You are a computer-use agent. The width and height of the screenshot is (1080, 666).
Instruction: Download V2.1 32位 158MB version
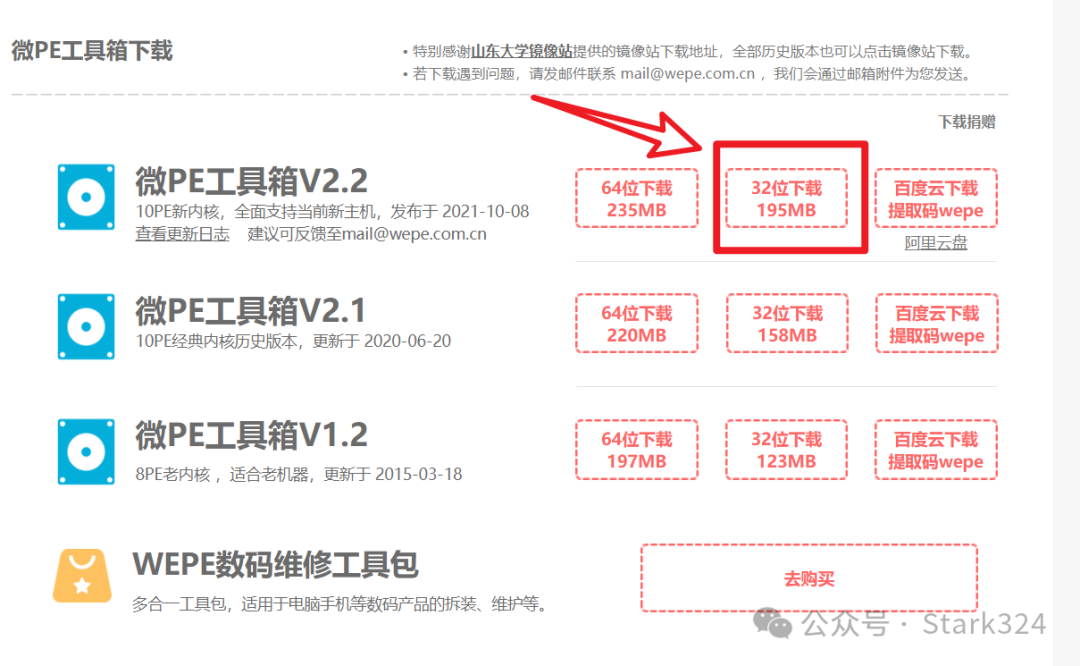coord(787,324)
